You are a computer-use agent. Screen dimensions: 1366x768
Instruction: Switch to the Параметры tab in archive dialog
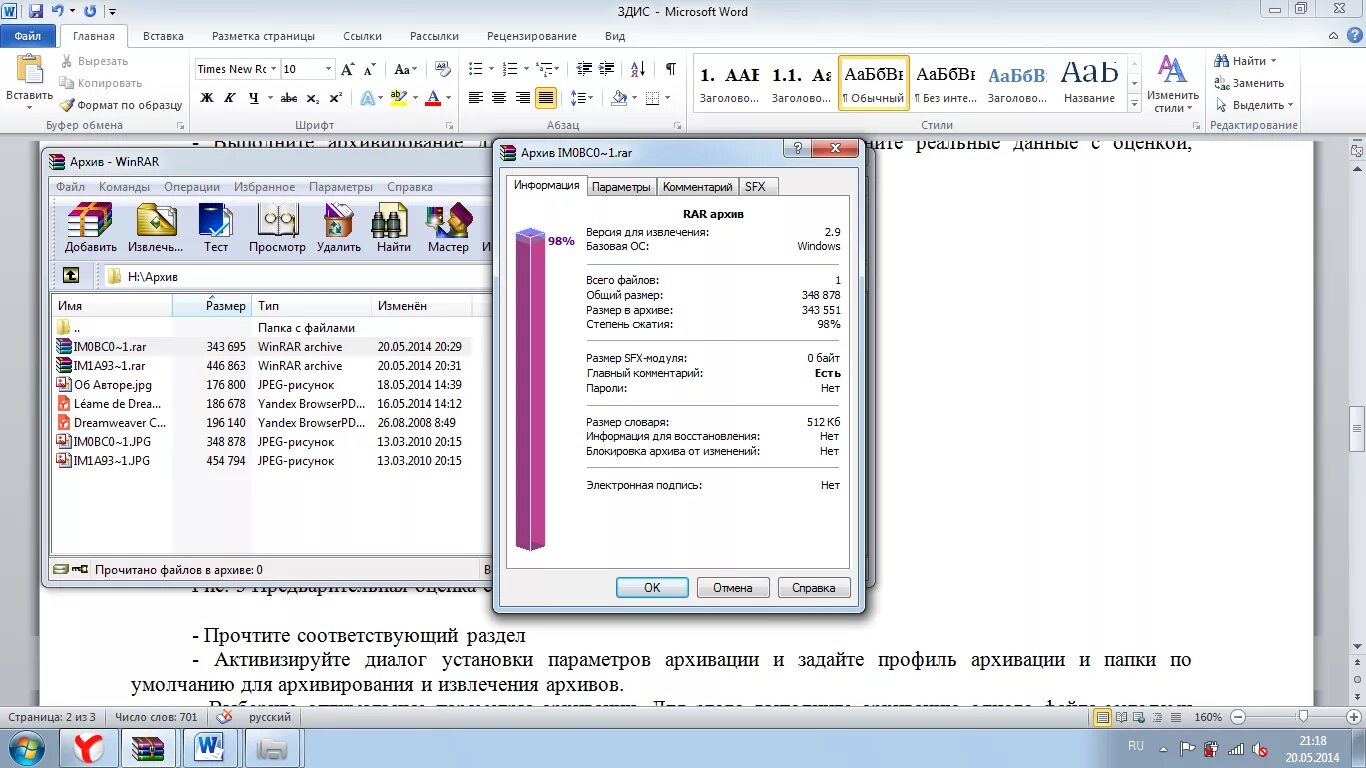[x=621, y=187]
